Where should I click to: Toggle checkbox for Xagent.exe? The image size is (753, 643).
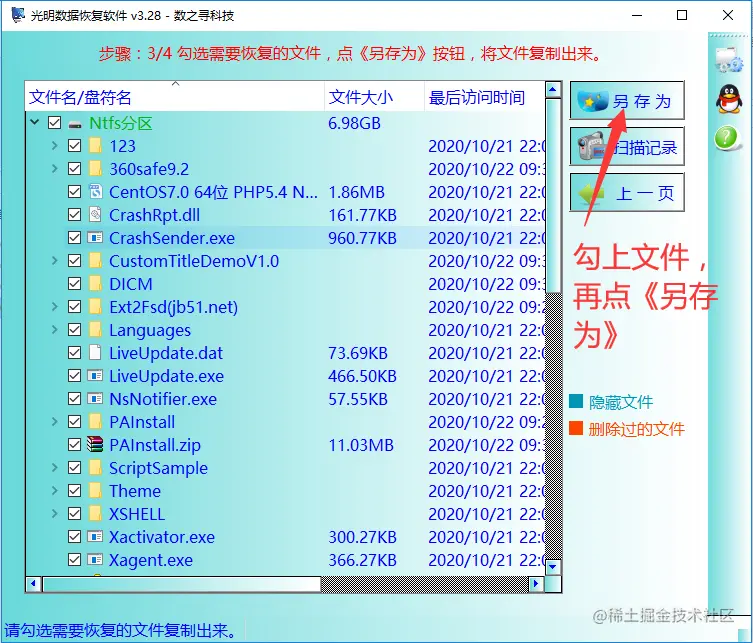tap(74, 560)
